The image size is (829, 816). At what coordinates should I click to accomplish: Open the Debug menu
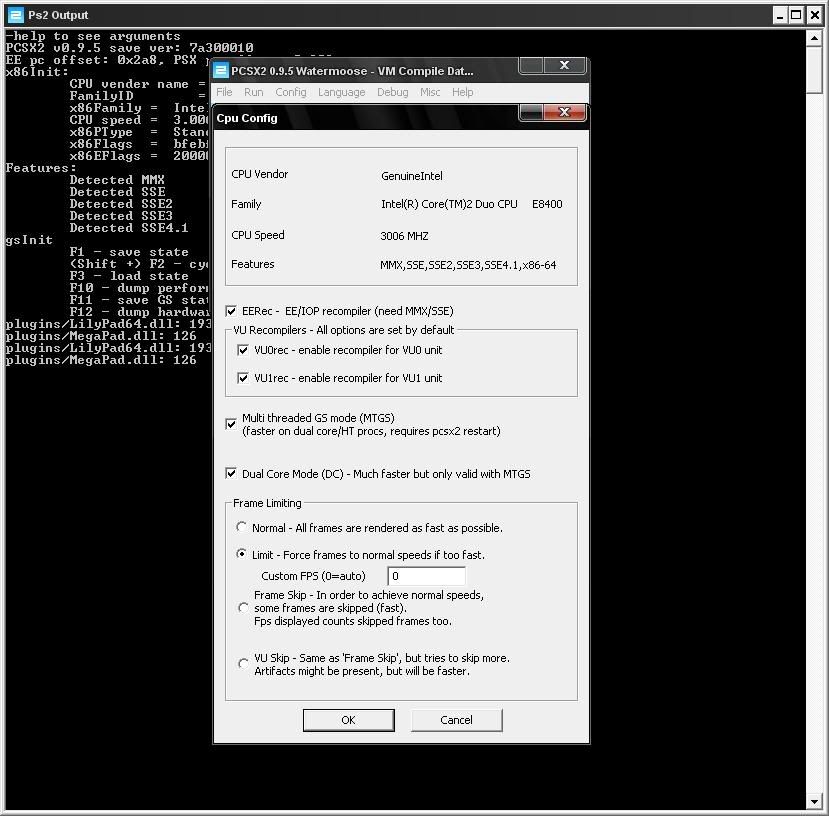(392, 92)
